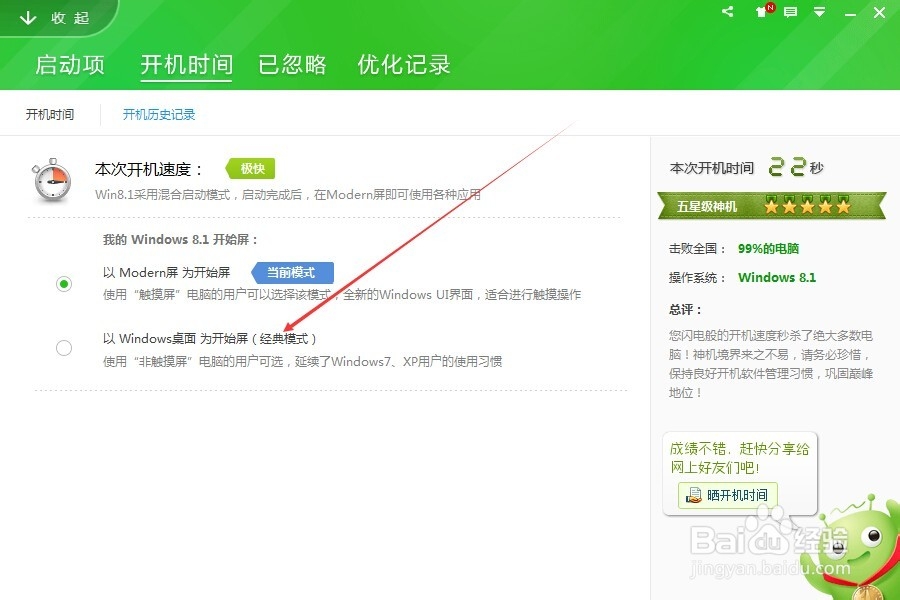The image size is (900, 600).
Task: Click the Win8.1采用混合启动模式 description text
Action: point(288,195)
